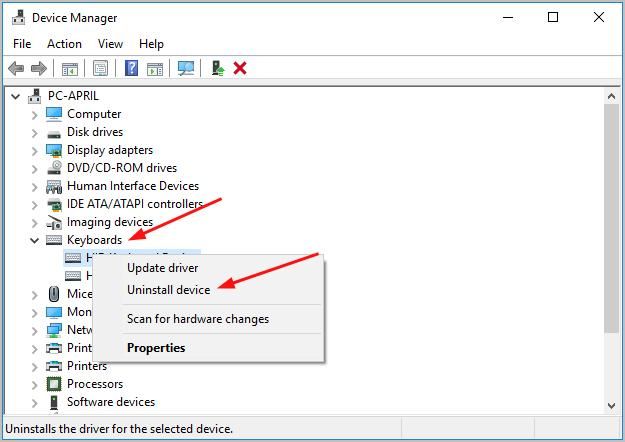Click the Properties sheet toolbar icon
Viewport: 625px width, 442px height.
(x=100, y=69)
